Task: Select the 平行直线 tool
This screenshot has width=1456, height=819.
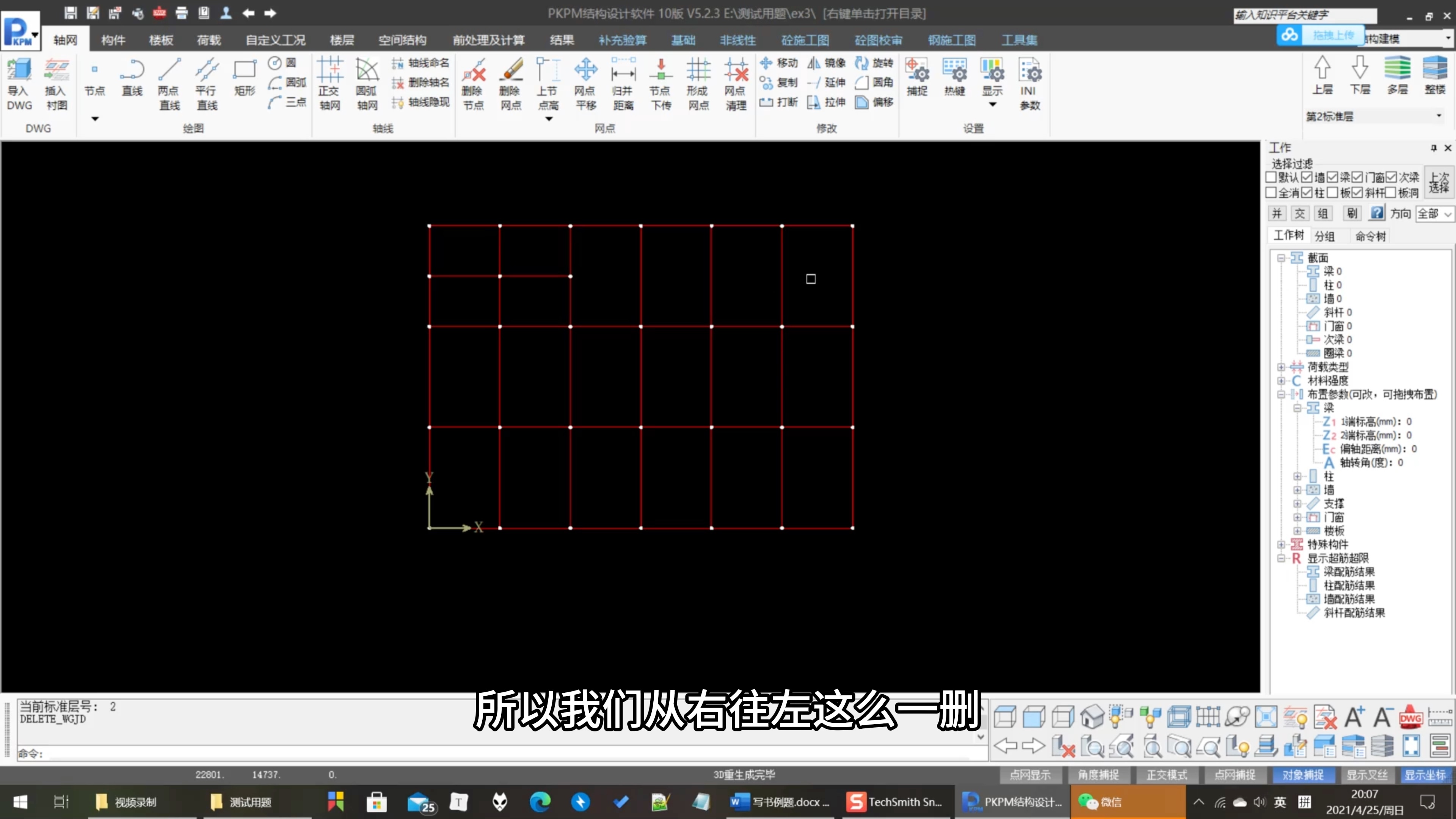Action: [207, 84]
